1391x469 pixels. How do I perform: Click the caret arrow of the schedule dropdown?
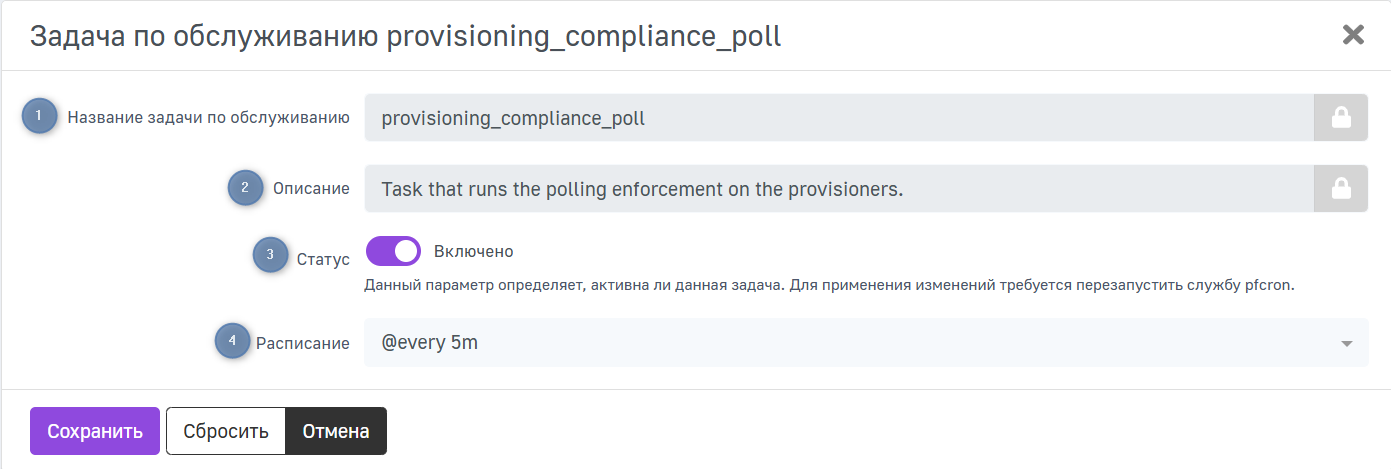(x=1346, y=344)
